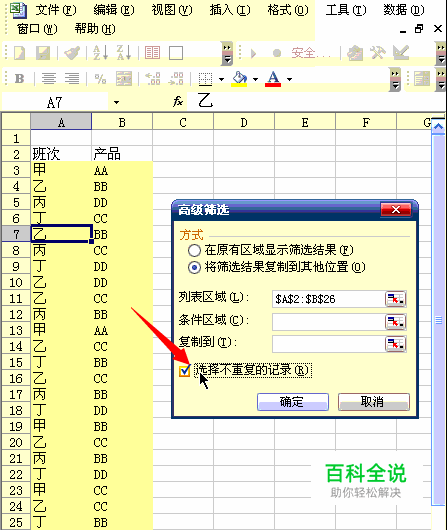The height and width of the screenshot is (530, 448).
Task: Click range selector for 复制到
Action: (395, 344)
